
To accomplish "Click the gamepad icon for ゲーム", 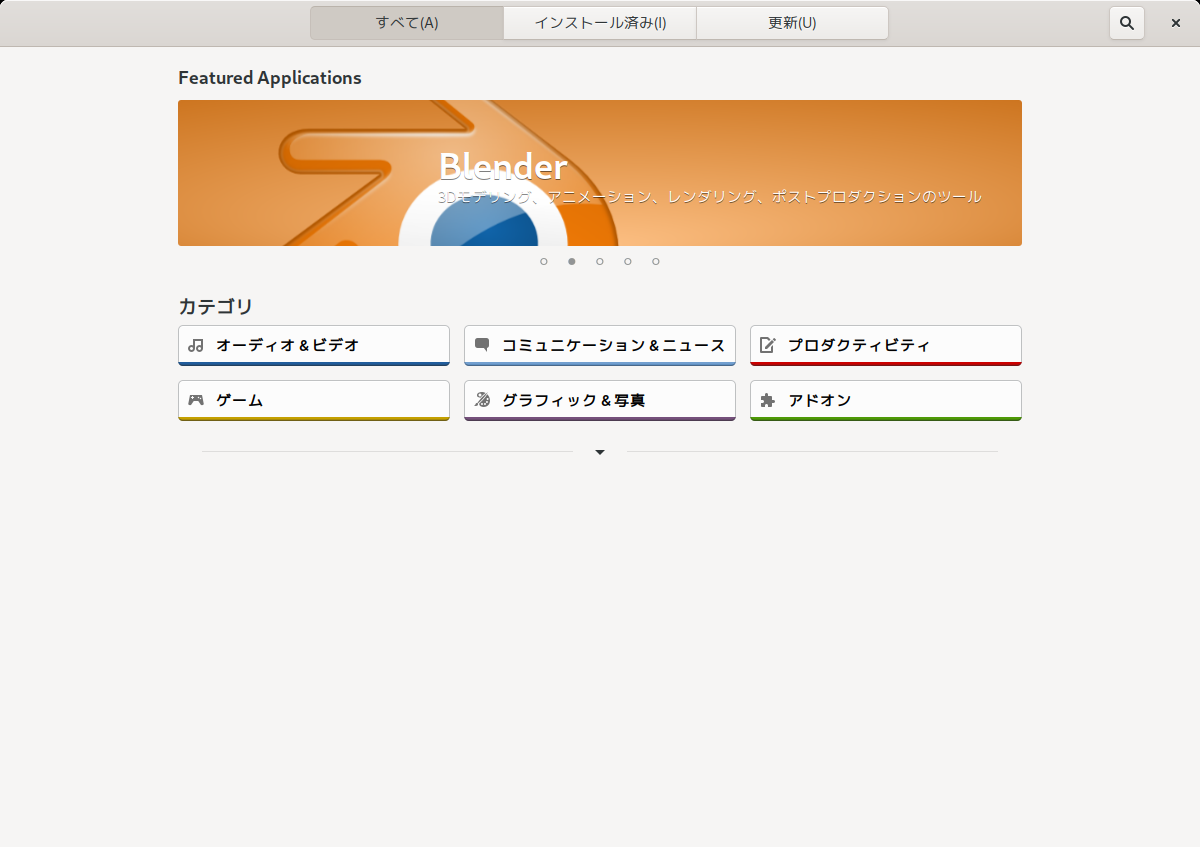I will (196, 400).
